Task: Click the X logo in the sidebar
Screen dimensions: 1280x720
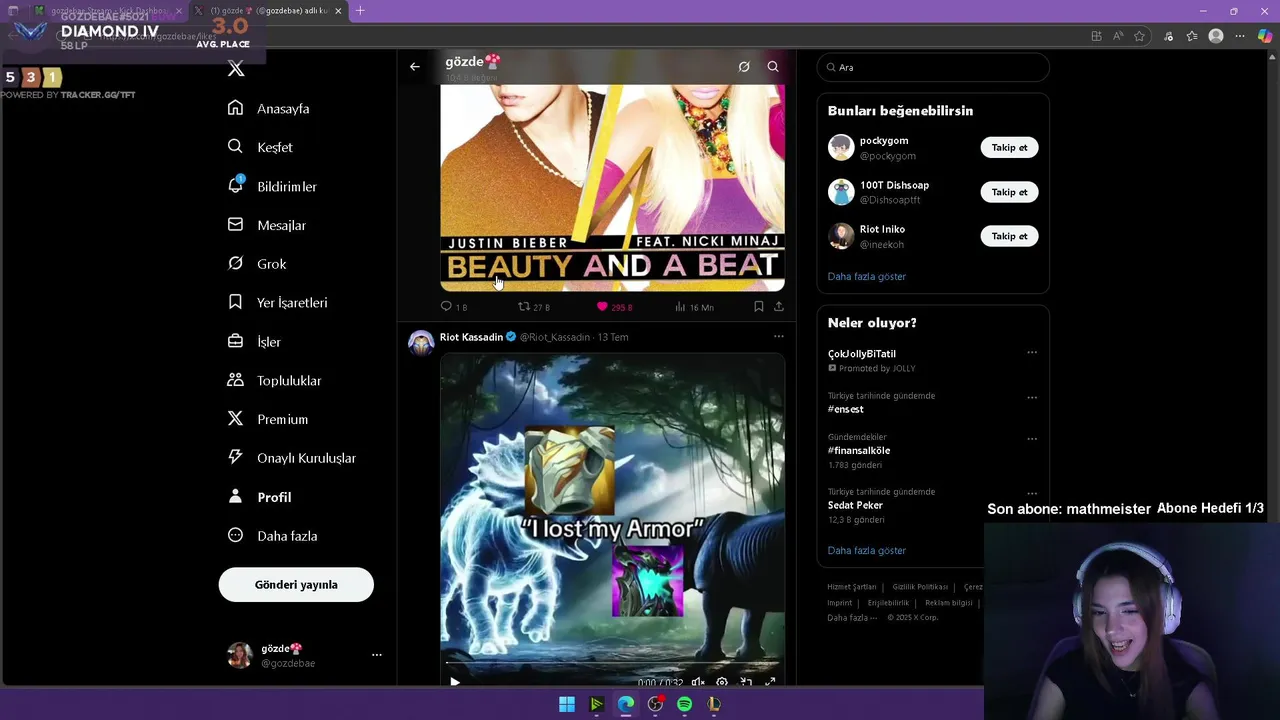Action: point(236,68)
